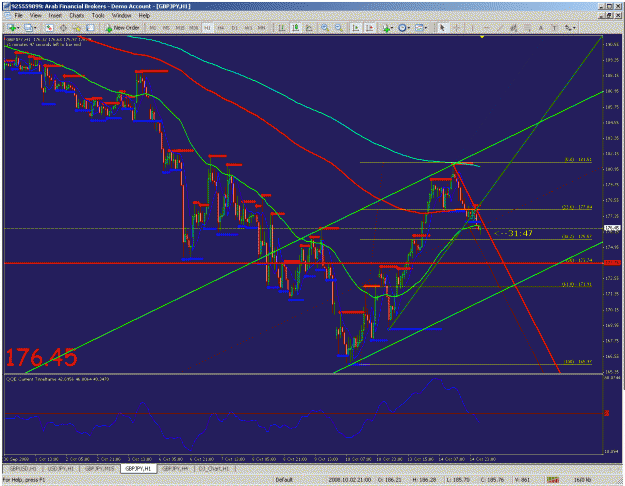Expand the Templates dropdown arrow
Image resolution: width=625 pixels, height=486 pixels.
426,28
